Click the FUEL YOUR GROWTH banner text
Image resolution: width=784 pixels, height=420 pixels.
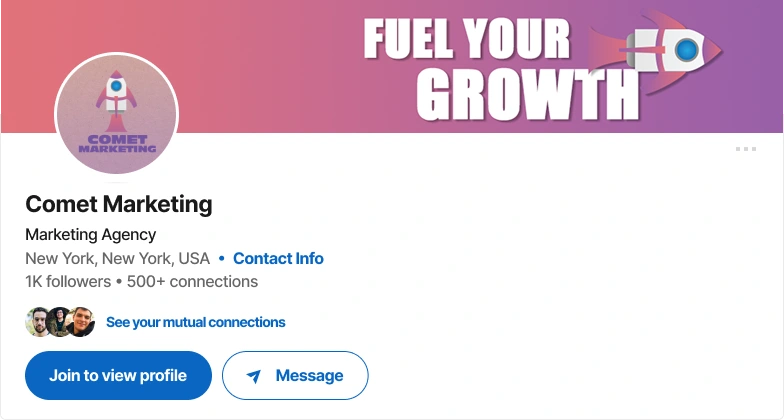(x=502, y=69)
